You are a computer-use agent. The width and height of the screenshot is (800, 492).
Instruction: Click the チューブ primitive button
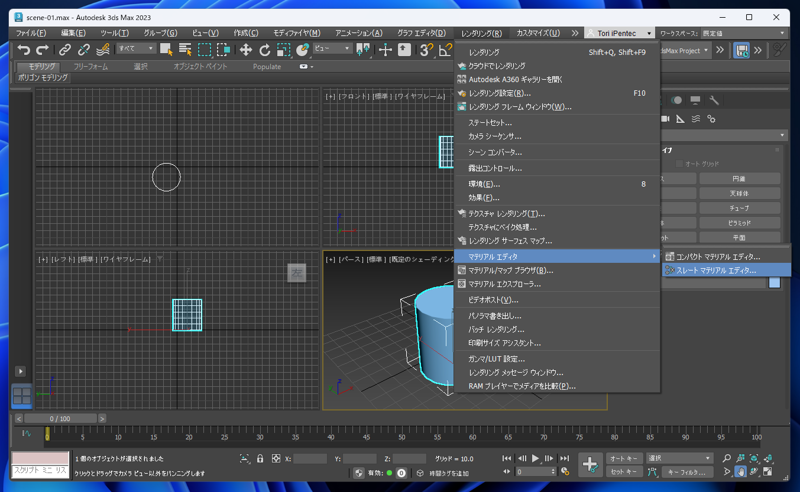point(739,208)
